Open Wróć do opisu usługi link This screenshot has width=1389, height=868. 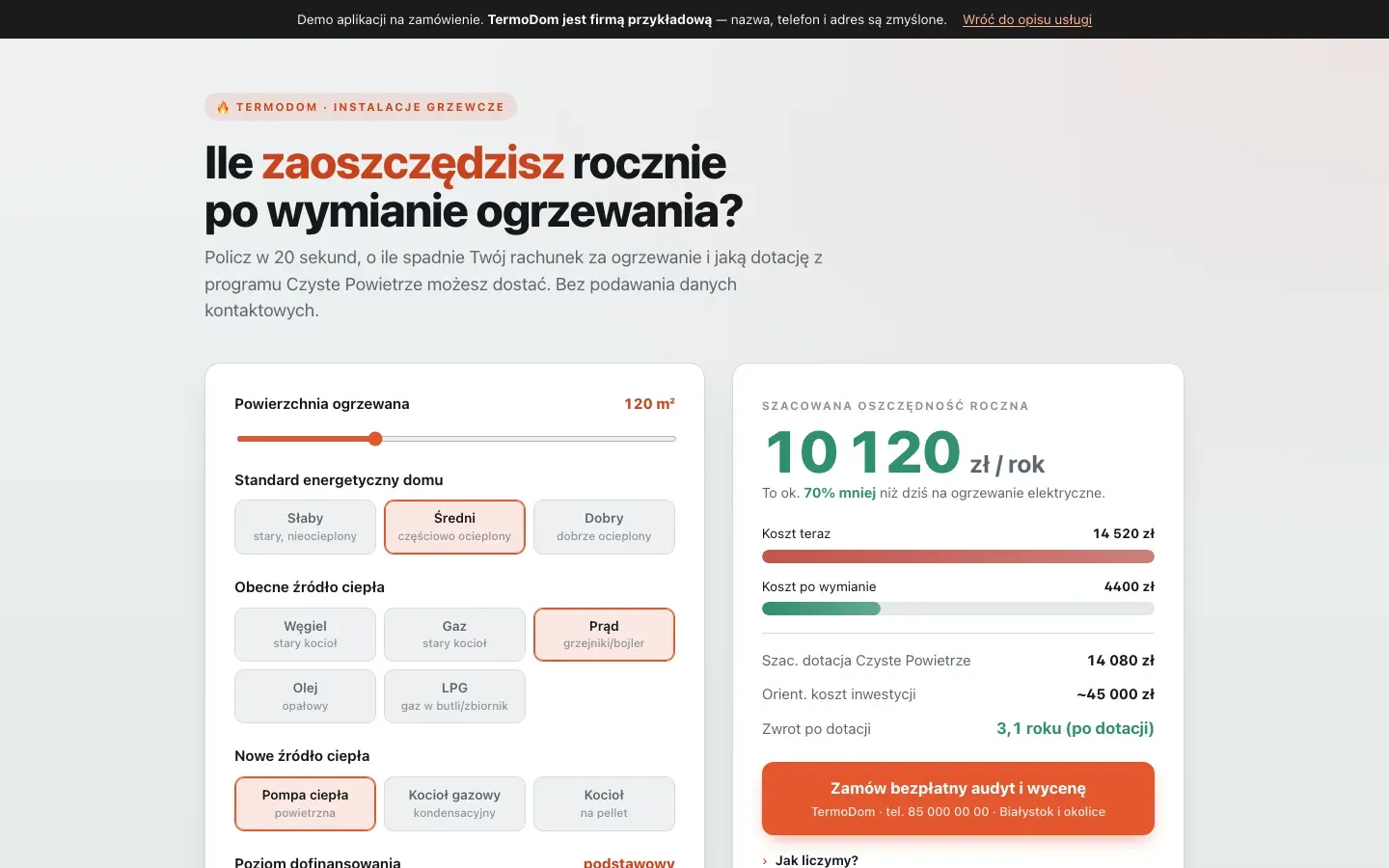(1027, 19)
